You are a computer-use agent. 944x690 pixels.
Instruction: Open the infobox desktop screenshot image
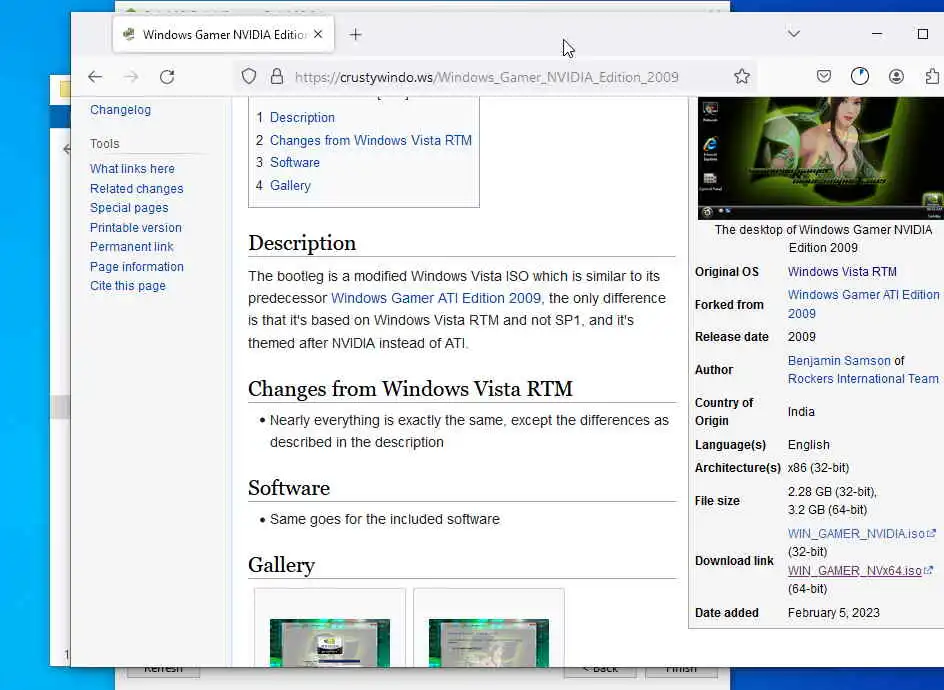pyautogui.click(x=821, y=158)
